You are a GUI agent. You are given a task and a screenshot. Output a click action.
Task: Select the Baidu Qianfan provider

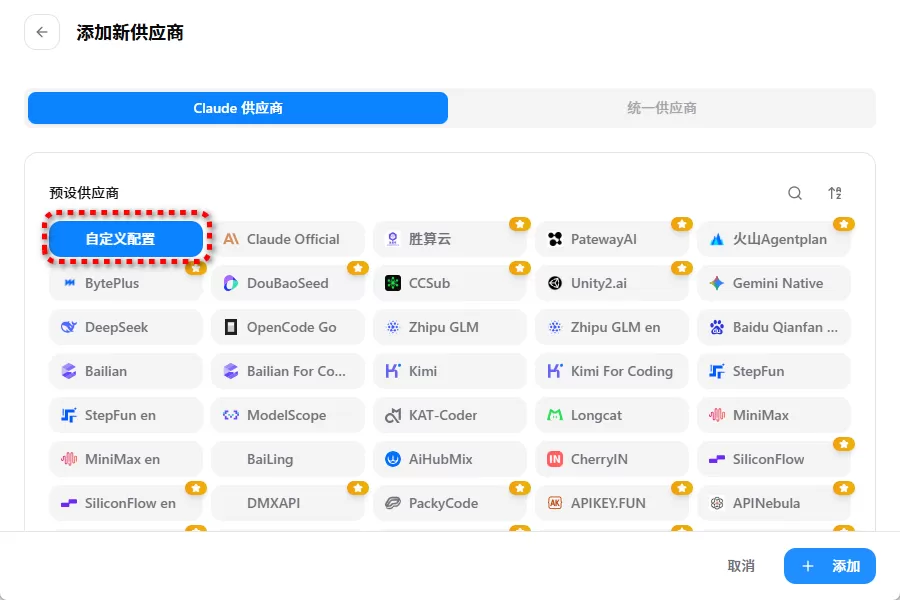(774, 327)
